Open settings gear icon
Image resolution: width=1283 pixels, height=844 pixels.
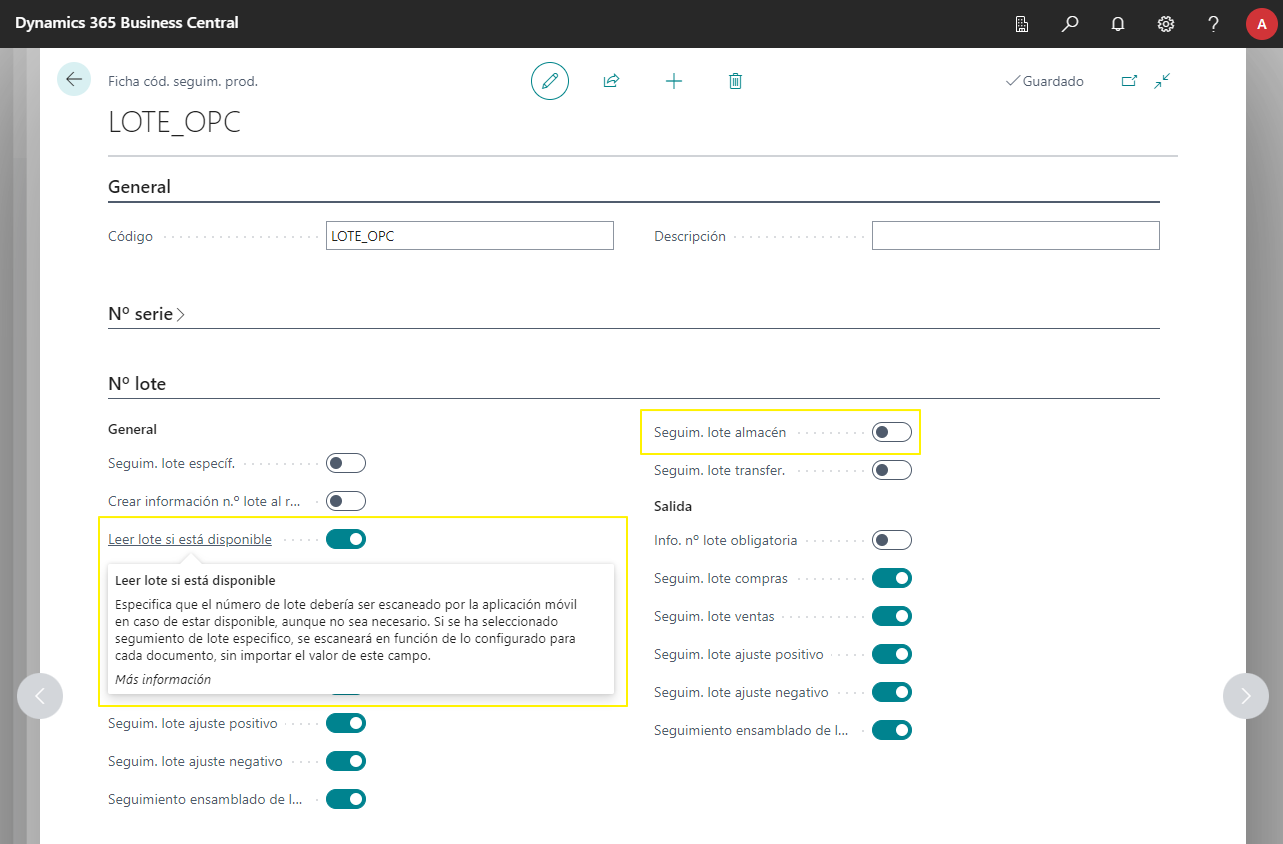[x=1166, y=24]
